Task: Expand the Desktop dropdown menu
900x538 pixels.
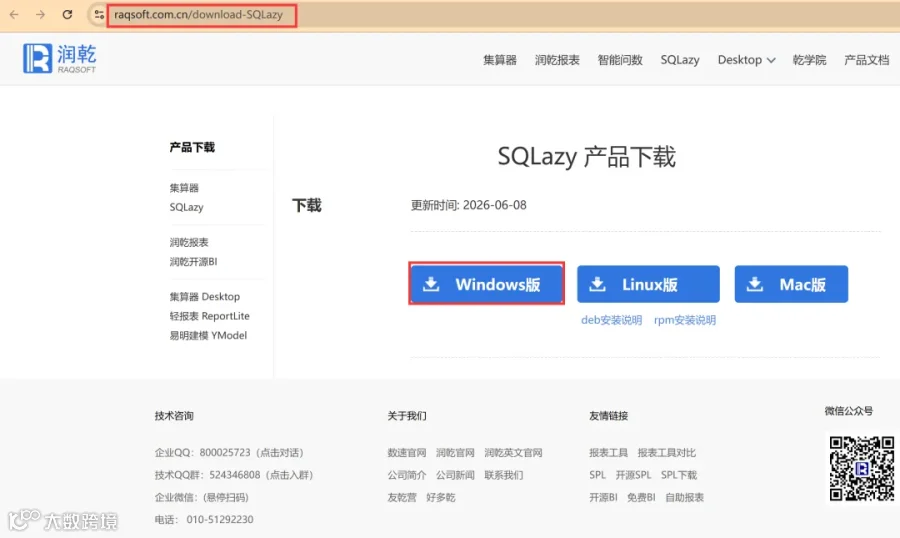Action: tap(746, 60)
